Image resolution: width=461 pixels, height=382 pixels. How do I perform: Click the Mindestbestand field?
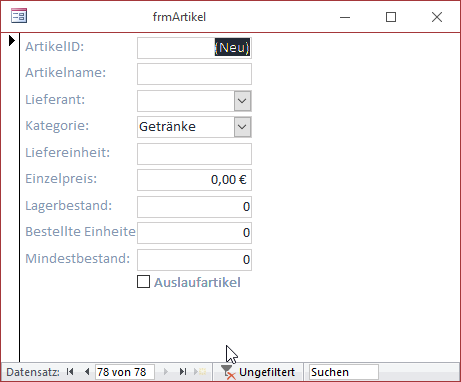[x=194, y=260]
